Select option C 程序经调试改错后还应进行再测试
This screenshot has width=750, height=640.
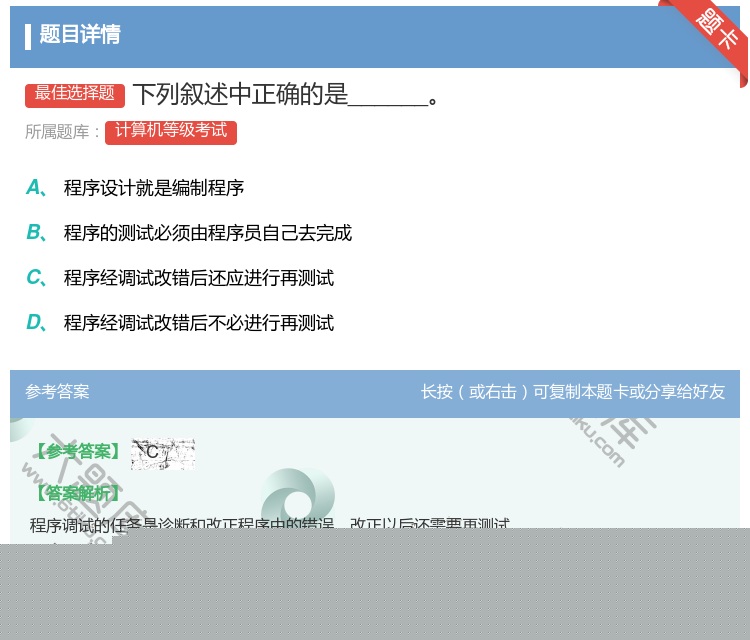180,278
